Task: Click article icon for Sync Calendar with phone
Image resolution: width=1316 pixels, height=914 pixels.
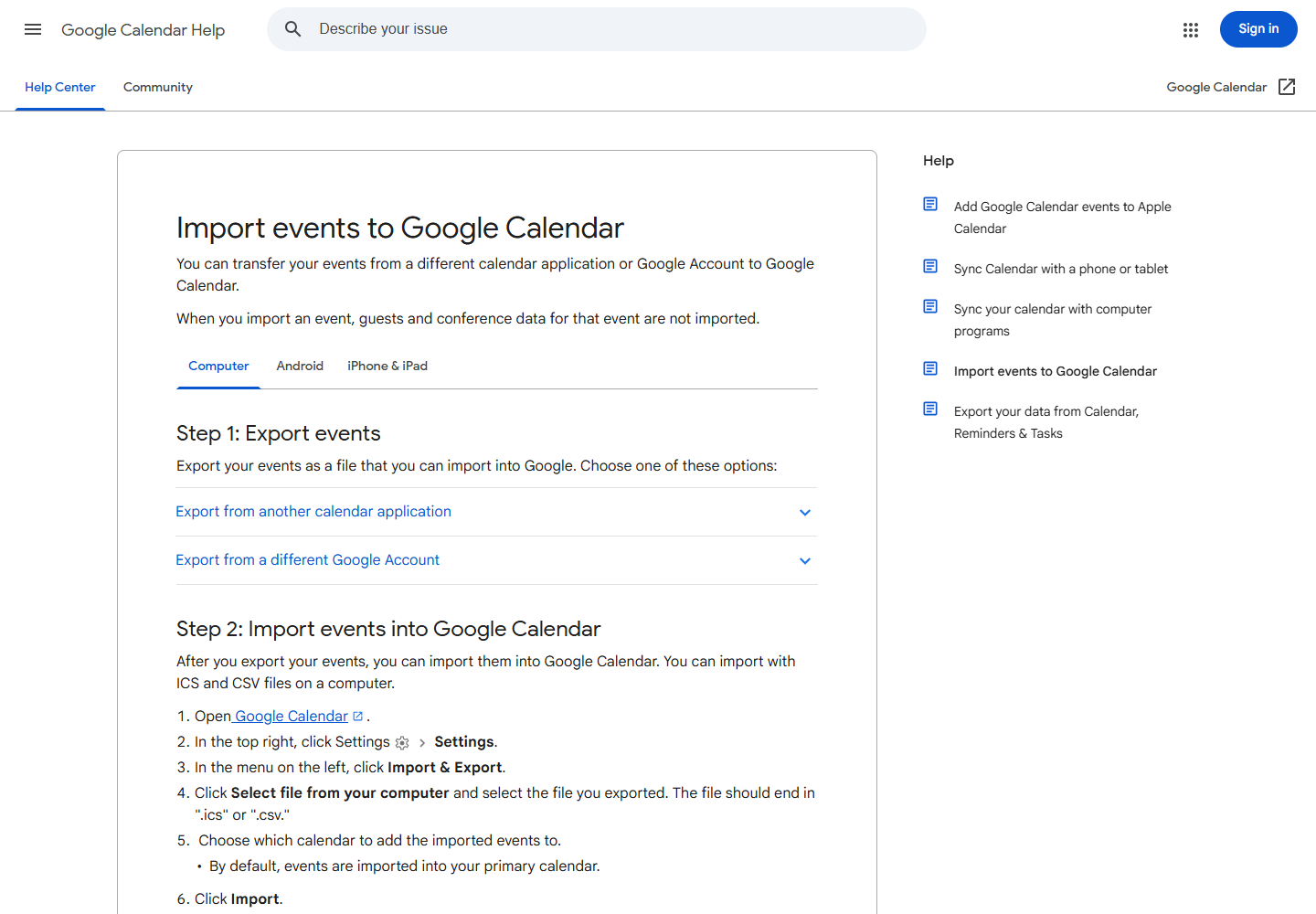Action: click(x=930, y=266)
